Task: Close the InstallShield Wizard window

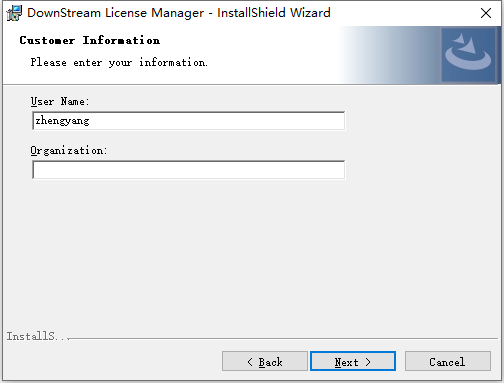Action: 486,13
